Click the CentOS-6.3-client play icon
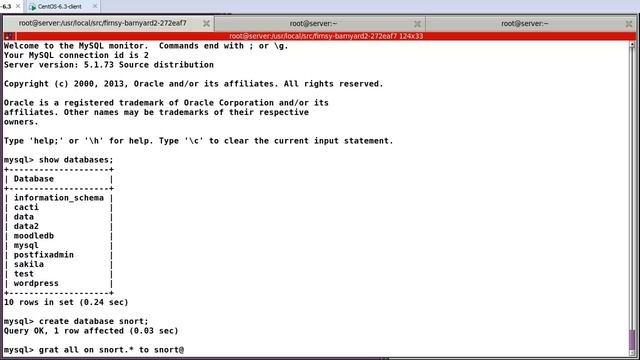640x360 pixels. tap(33, 7)
